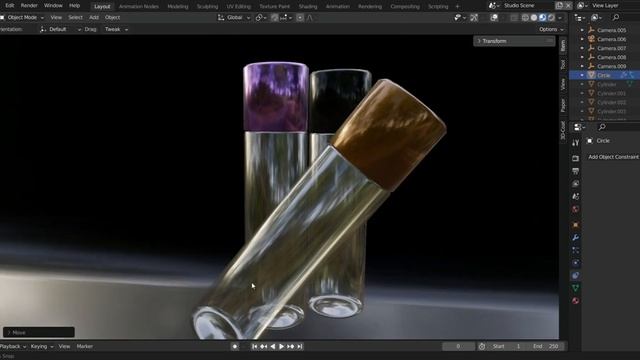Click the mesh icon of the Cylinder row
This screenshot has height=360, width=640.
(x=591, y=84)
